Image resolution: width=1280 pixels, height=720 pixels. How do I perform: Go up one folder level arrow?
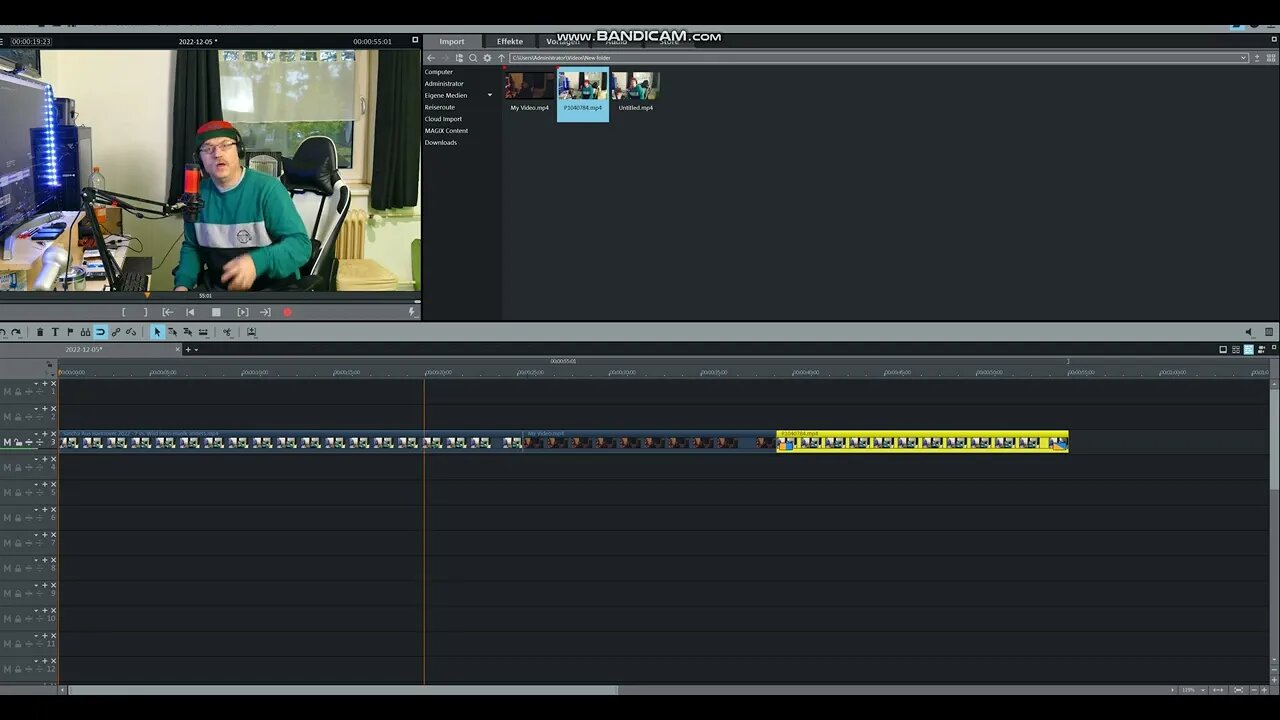tap(501, 58)
